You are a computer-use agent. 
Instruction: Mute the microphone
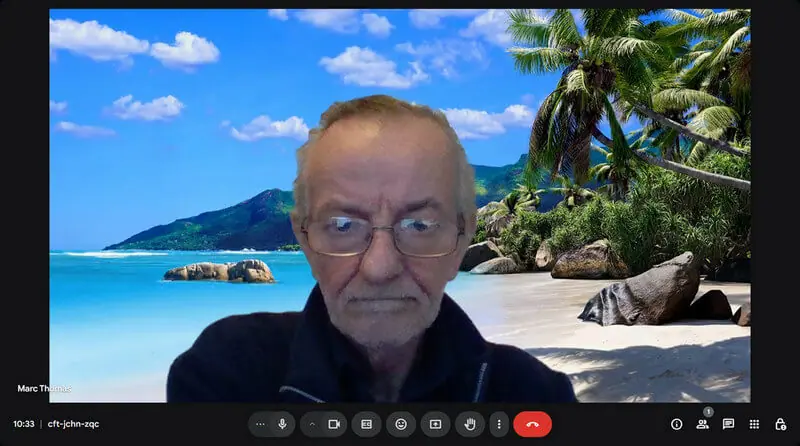point(283,424)
